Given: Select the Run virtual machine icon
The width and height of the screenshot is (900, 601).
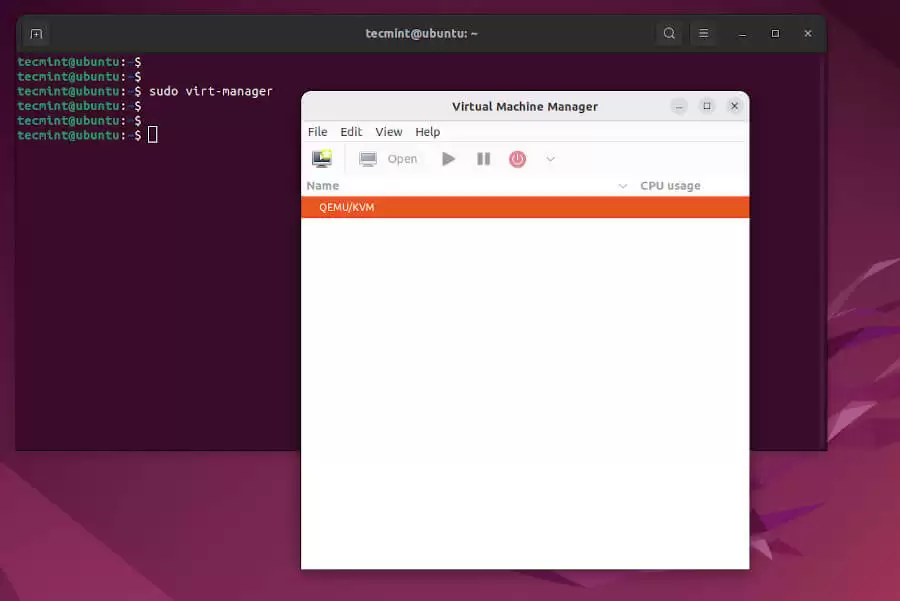Looking at the screenshot, I should pos(448,158).
